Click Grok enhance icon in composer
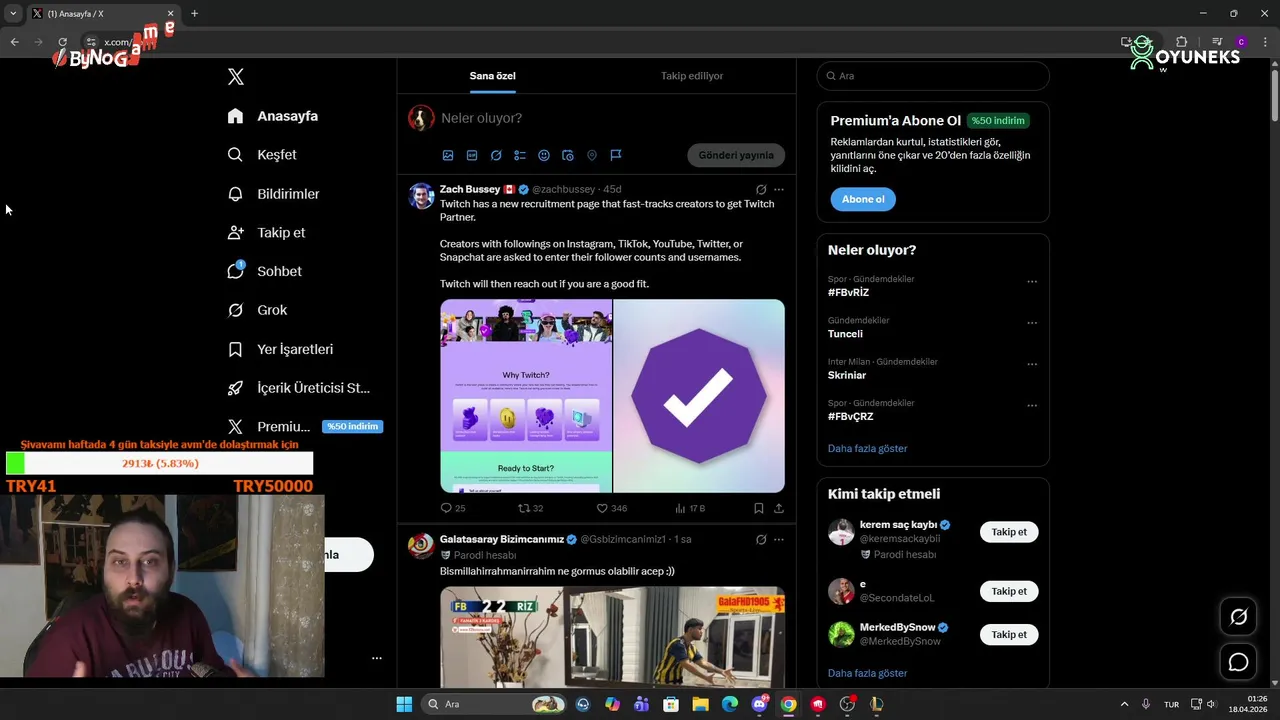 496,155
